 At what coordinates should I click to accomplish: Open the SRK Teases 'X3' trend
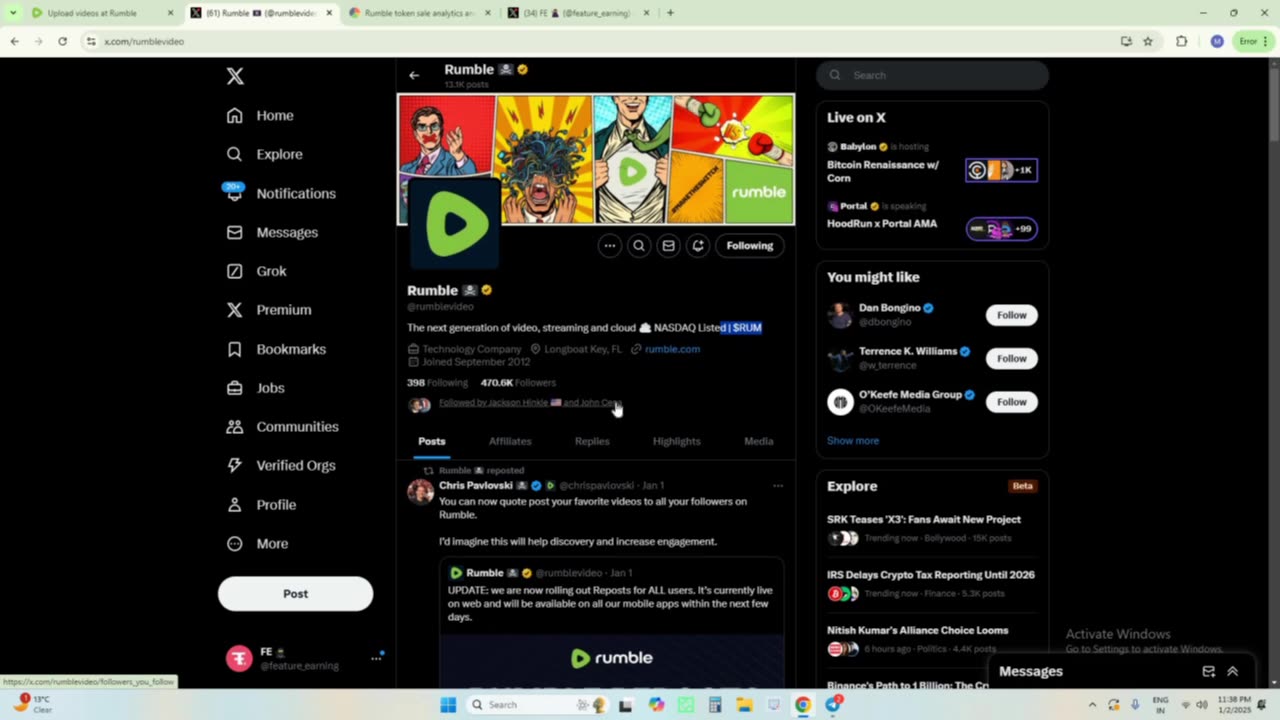click(x=932, y=528)
